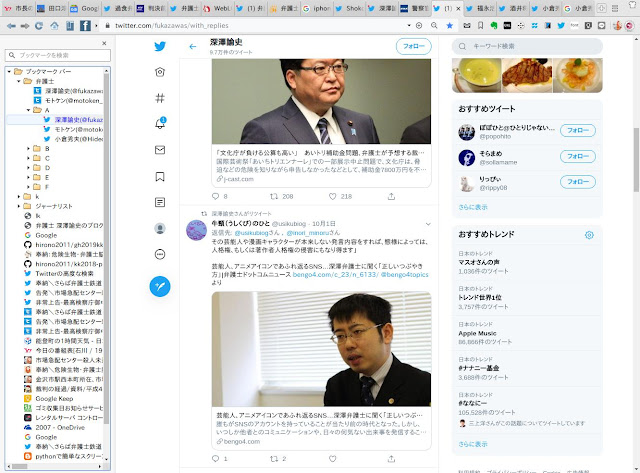
Task: Click さらに表示 under recommended trends
Action: (x=473, y=444)
